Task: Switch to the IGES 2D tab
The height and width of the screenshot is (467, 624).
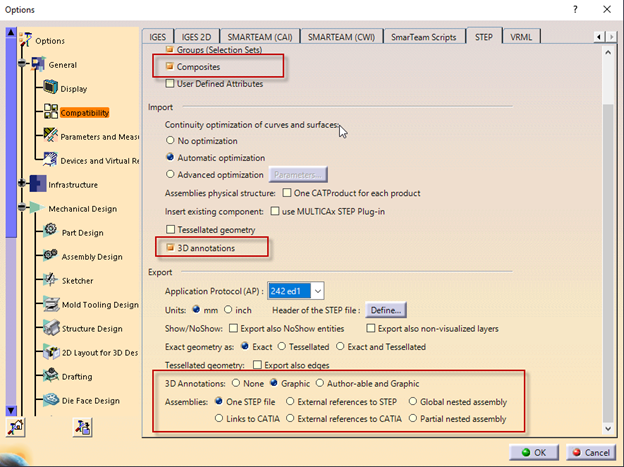Action: [197, 36]
